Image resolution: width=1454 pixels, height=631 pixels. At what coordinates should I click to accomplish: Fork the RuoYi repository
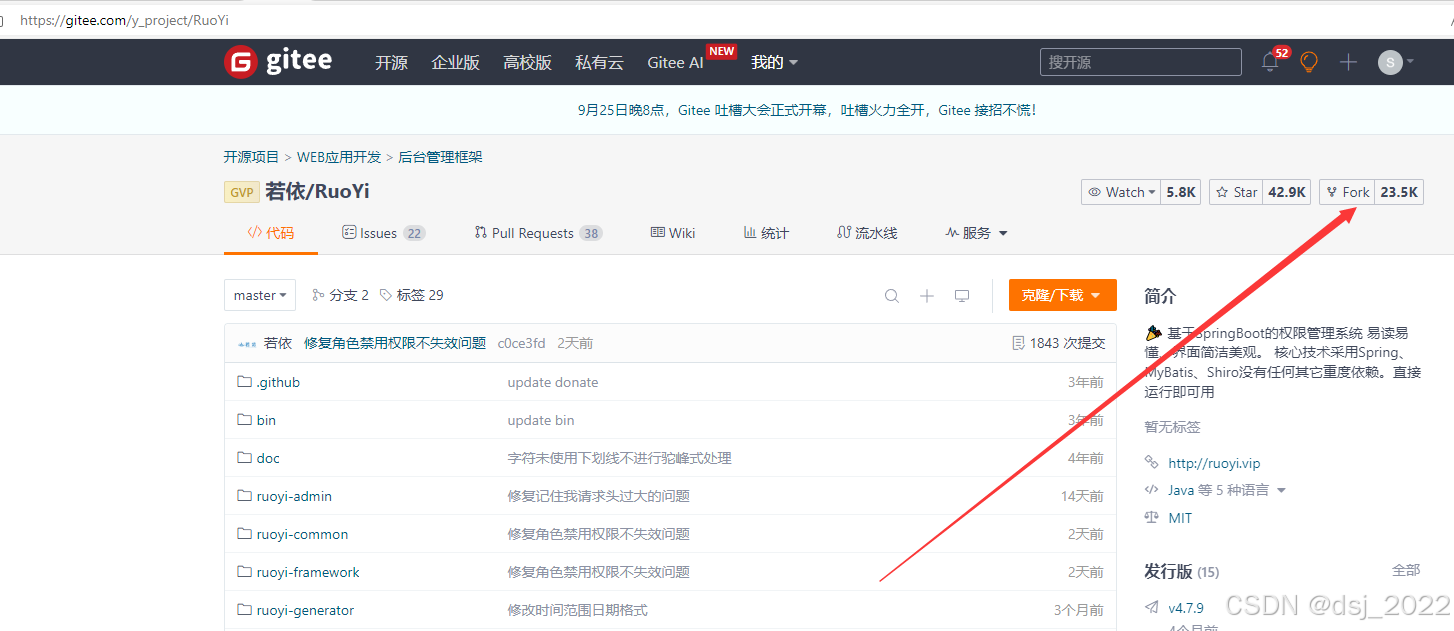coord(1347,192)
